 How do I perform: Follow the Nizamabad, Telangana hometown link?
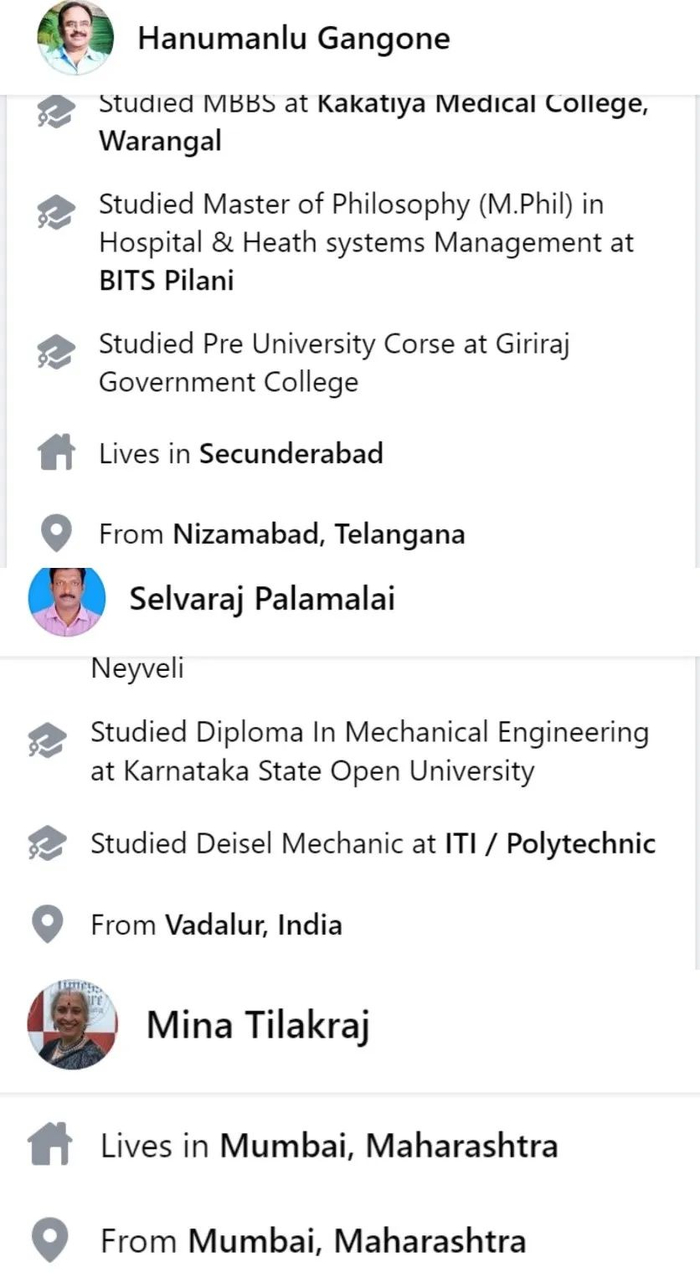pyautogui.click(x=319, y=534)
